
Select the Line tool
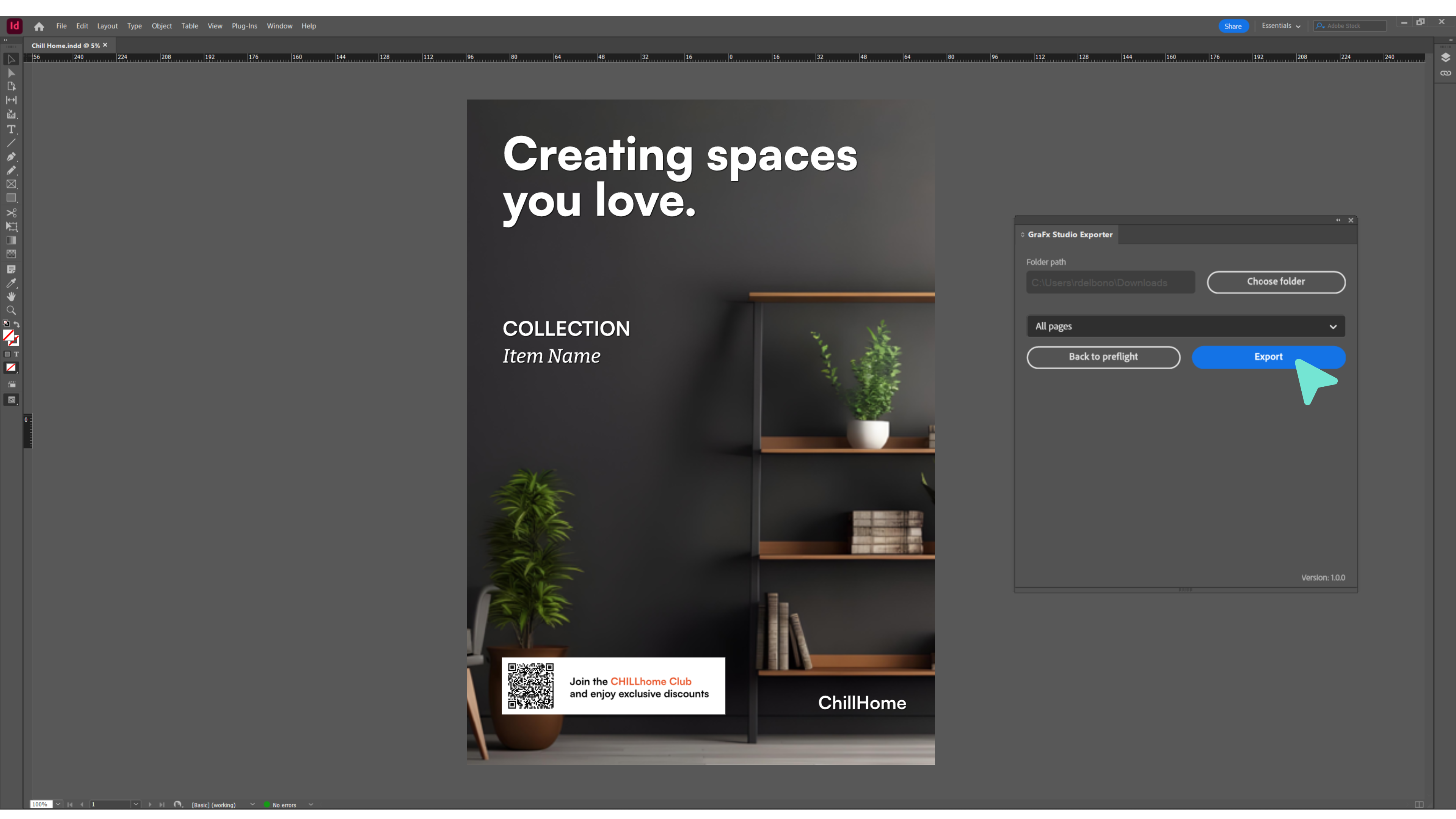click(x=11, y=143)
